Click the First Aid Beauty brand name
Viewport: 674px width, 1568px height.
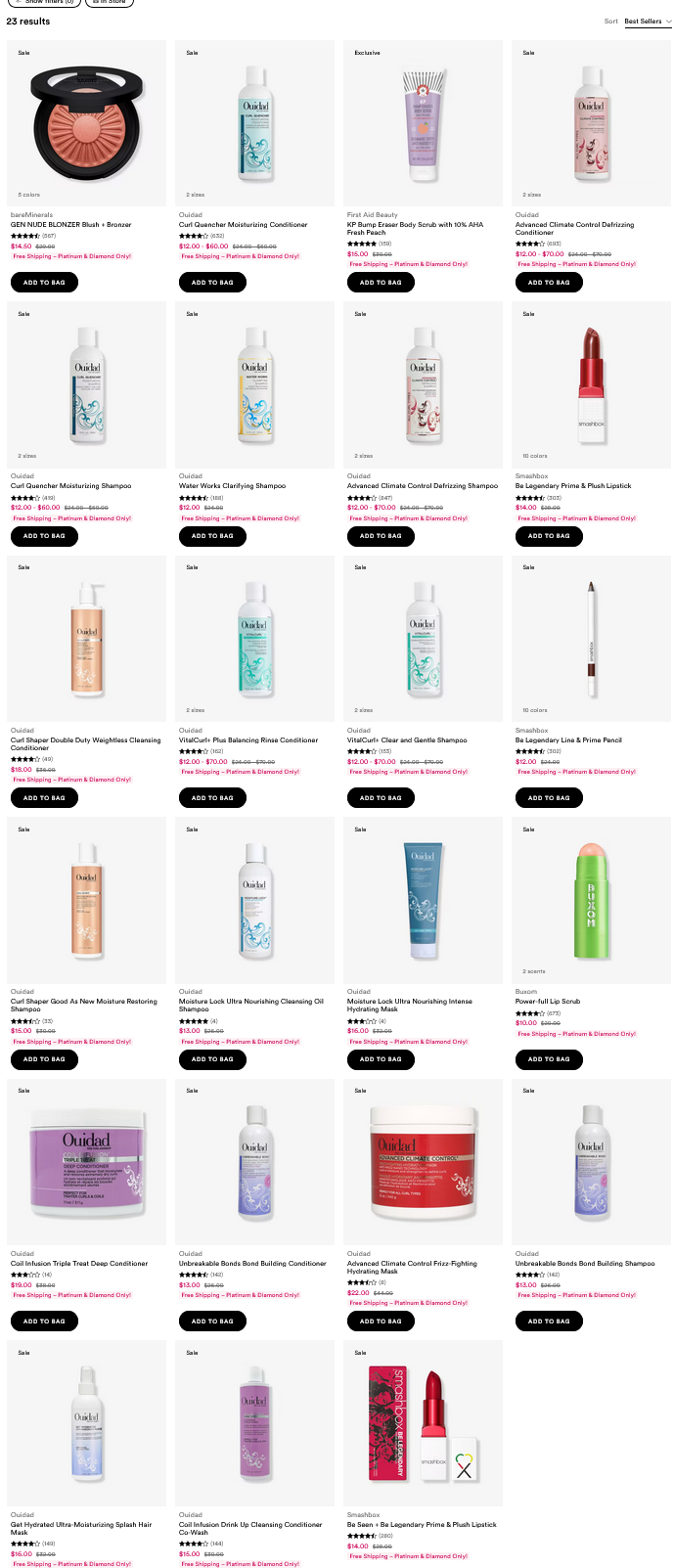(373, 214)
